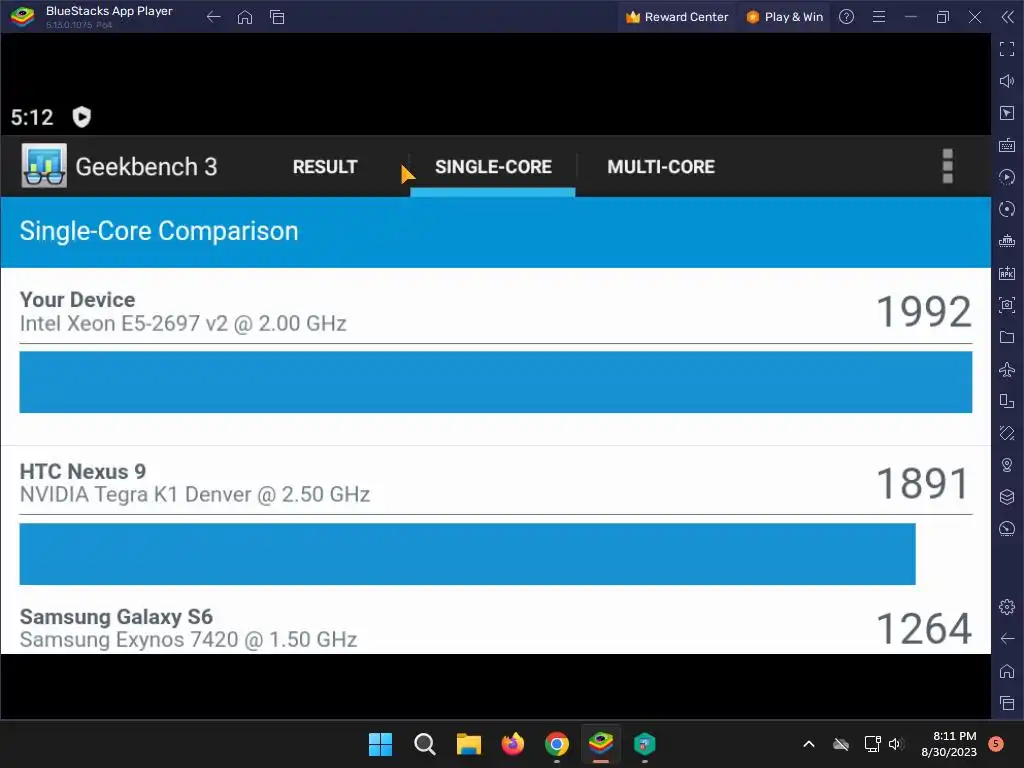Click the airplane mode icon

point(1006,369)
